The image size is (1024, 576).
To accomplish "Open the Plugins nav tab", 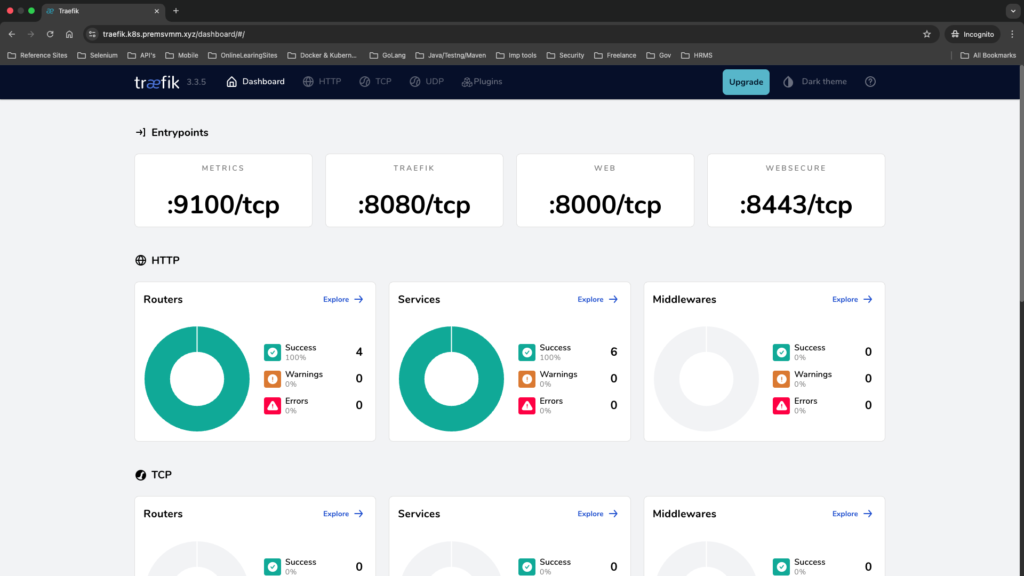I will (x=482, y=82).
